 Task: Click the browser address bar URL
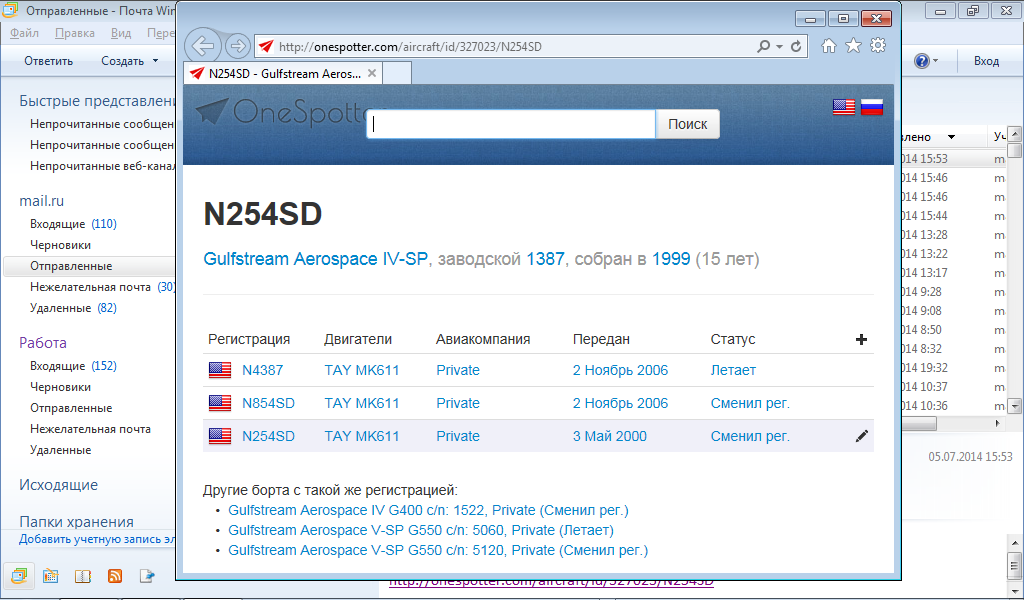click(x=410, y=47)
